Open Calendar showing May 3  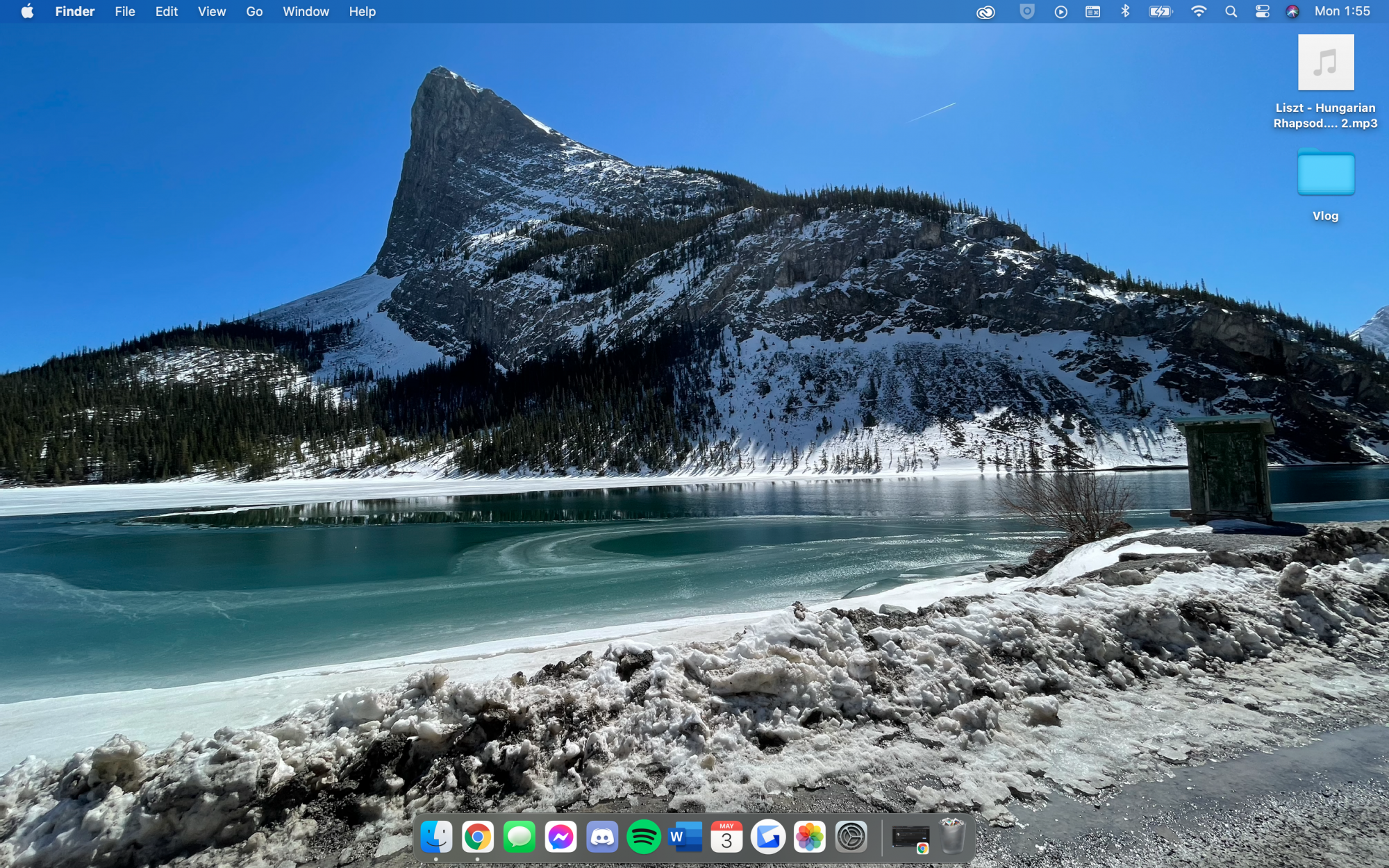(726, 837)
